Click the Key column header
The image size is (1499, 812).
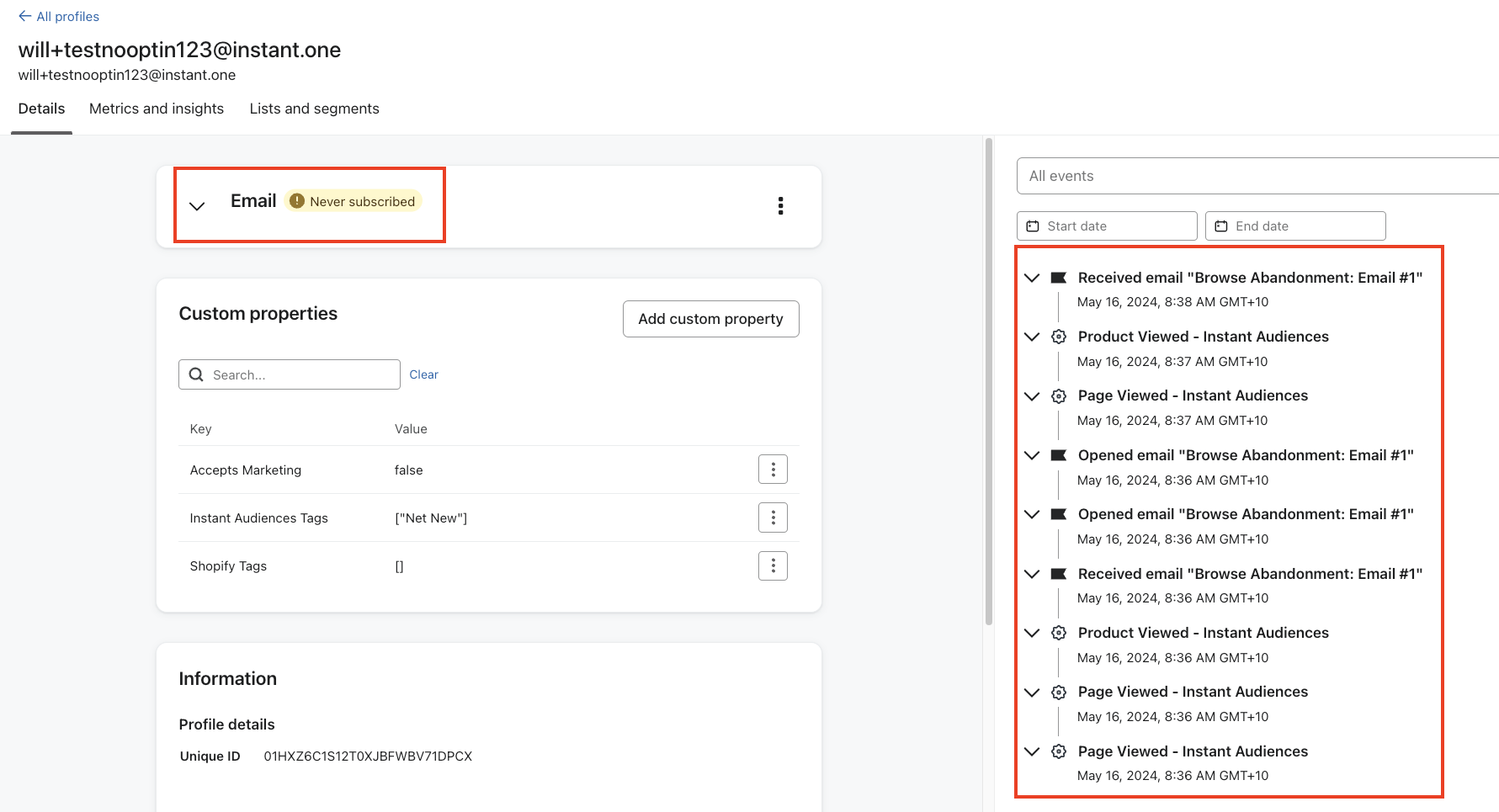point(200,429)
